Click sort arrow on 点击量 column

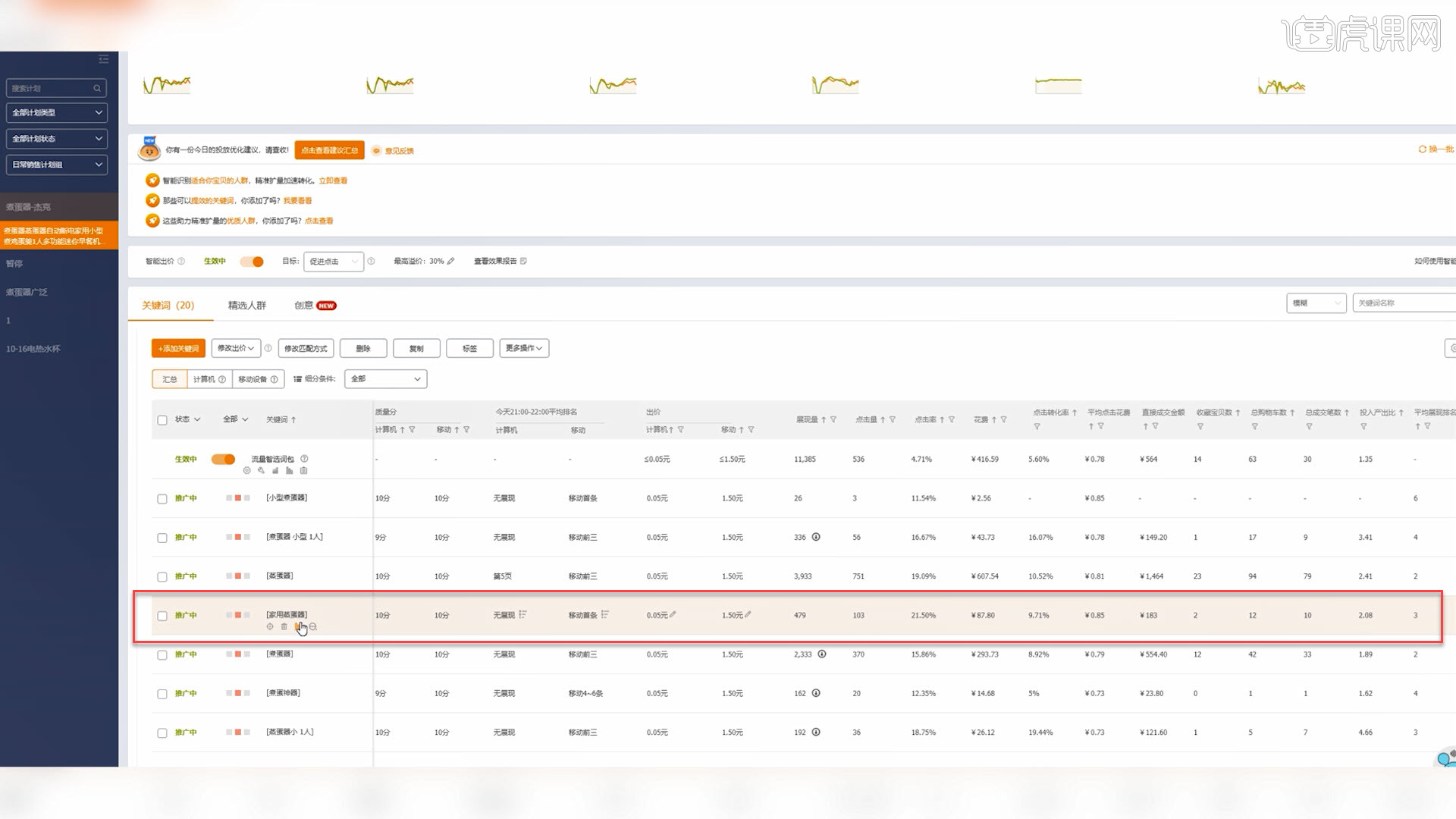pyautogui.click(x=883, y=419)
